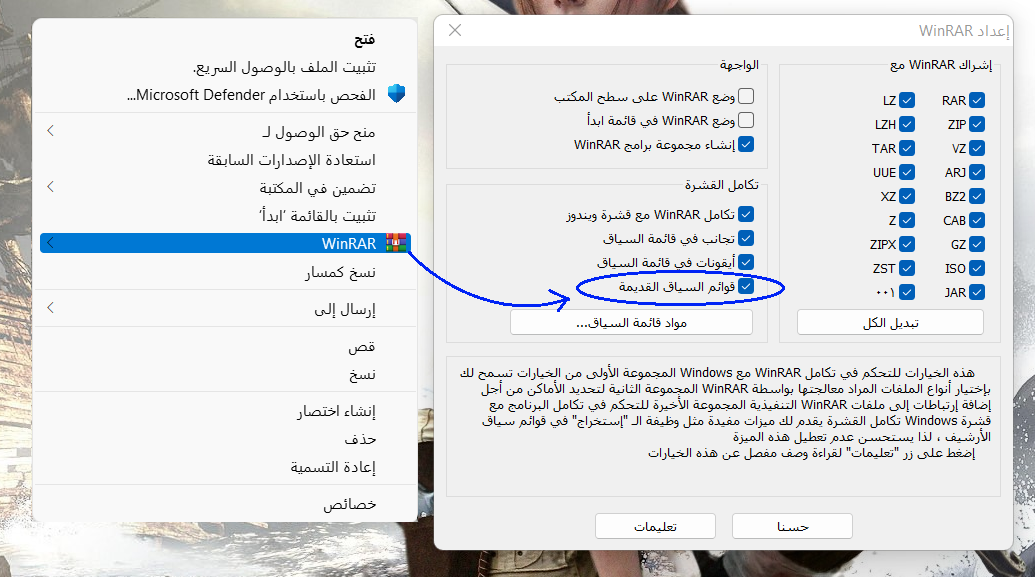Screen dimensions: 1035x577
Task: Toggle 'أيقونات في قائمة السياق' checkbox
Action: click(x=746, y=262)
